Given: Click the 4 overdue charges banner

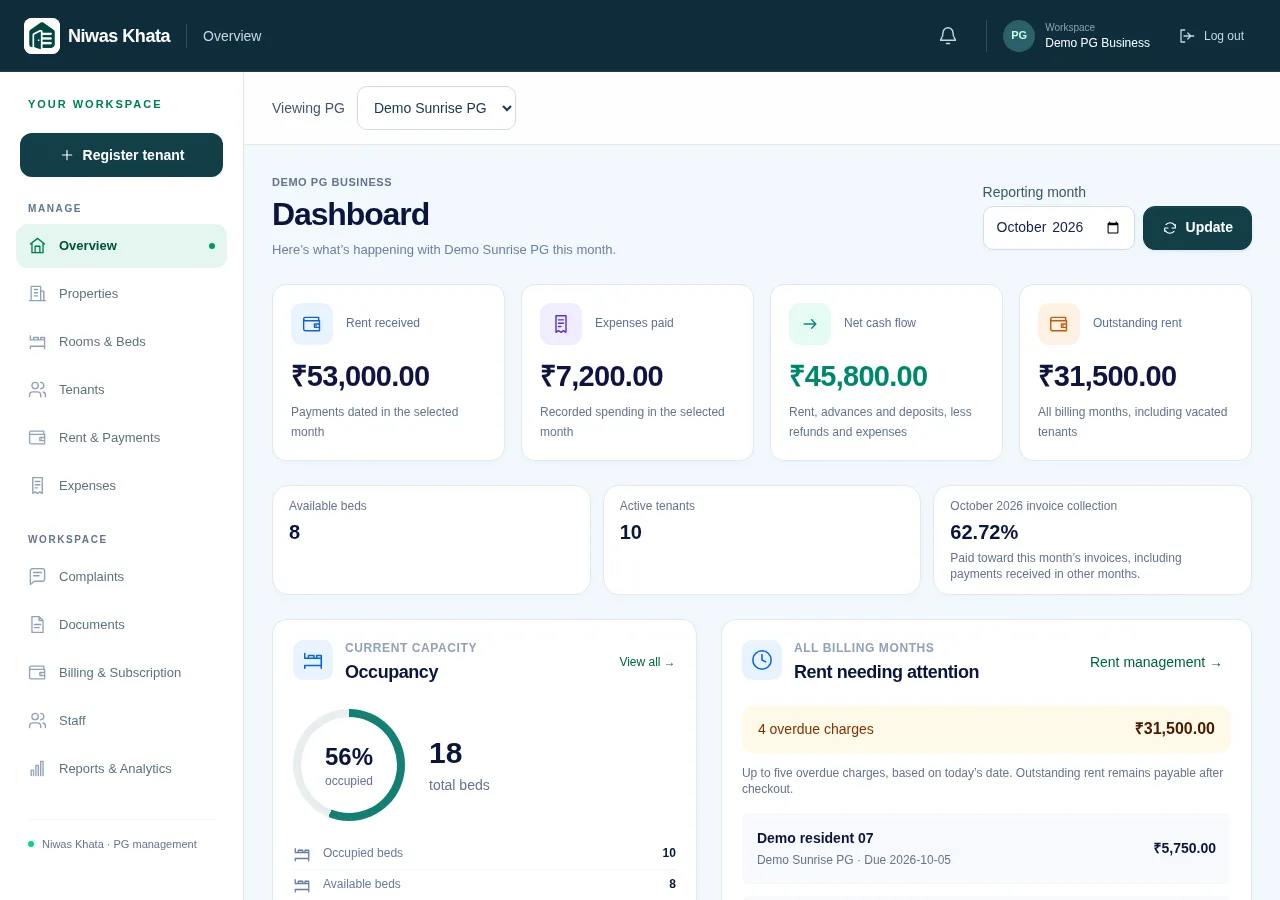Looking at the screenshot, I should 986,729.
